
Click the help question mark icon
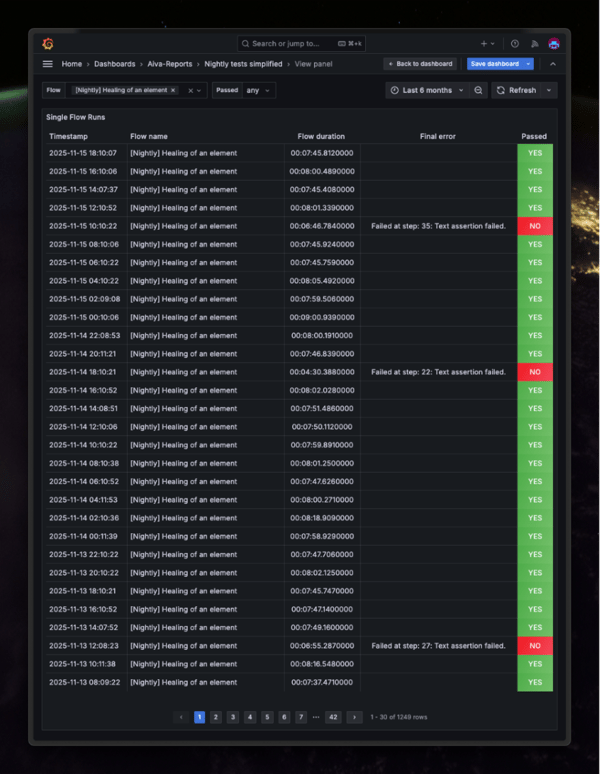pos(515,44)
